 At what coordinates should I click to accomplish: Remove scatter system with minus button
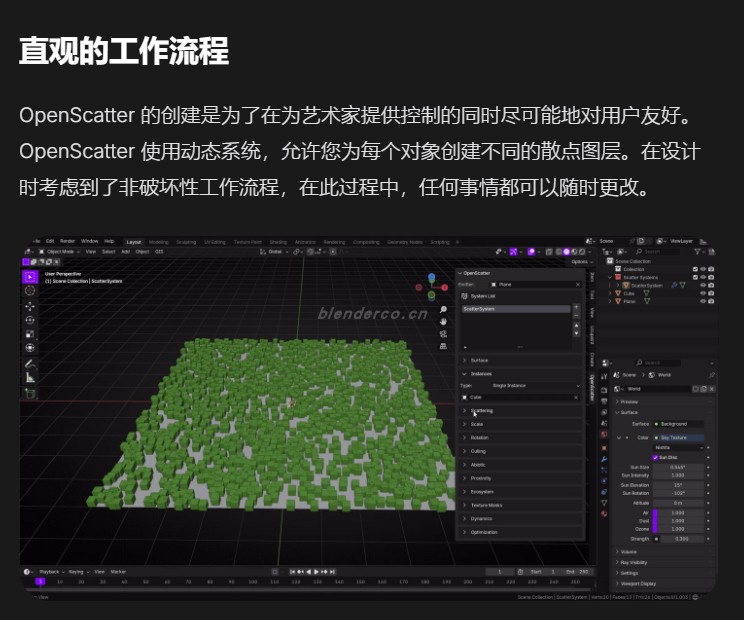577,315
